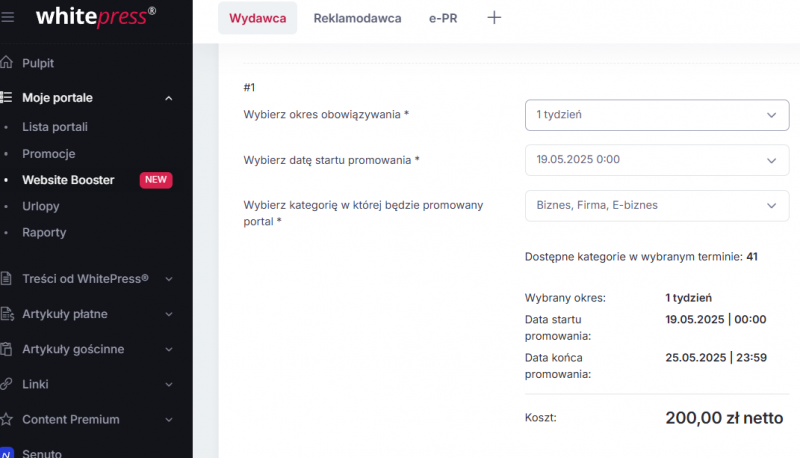This screenshot has width=800, height=458.
Task: Add new tab with plus icon
Action: 494,18
